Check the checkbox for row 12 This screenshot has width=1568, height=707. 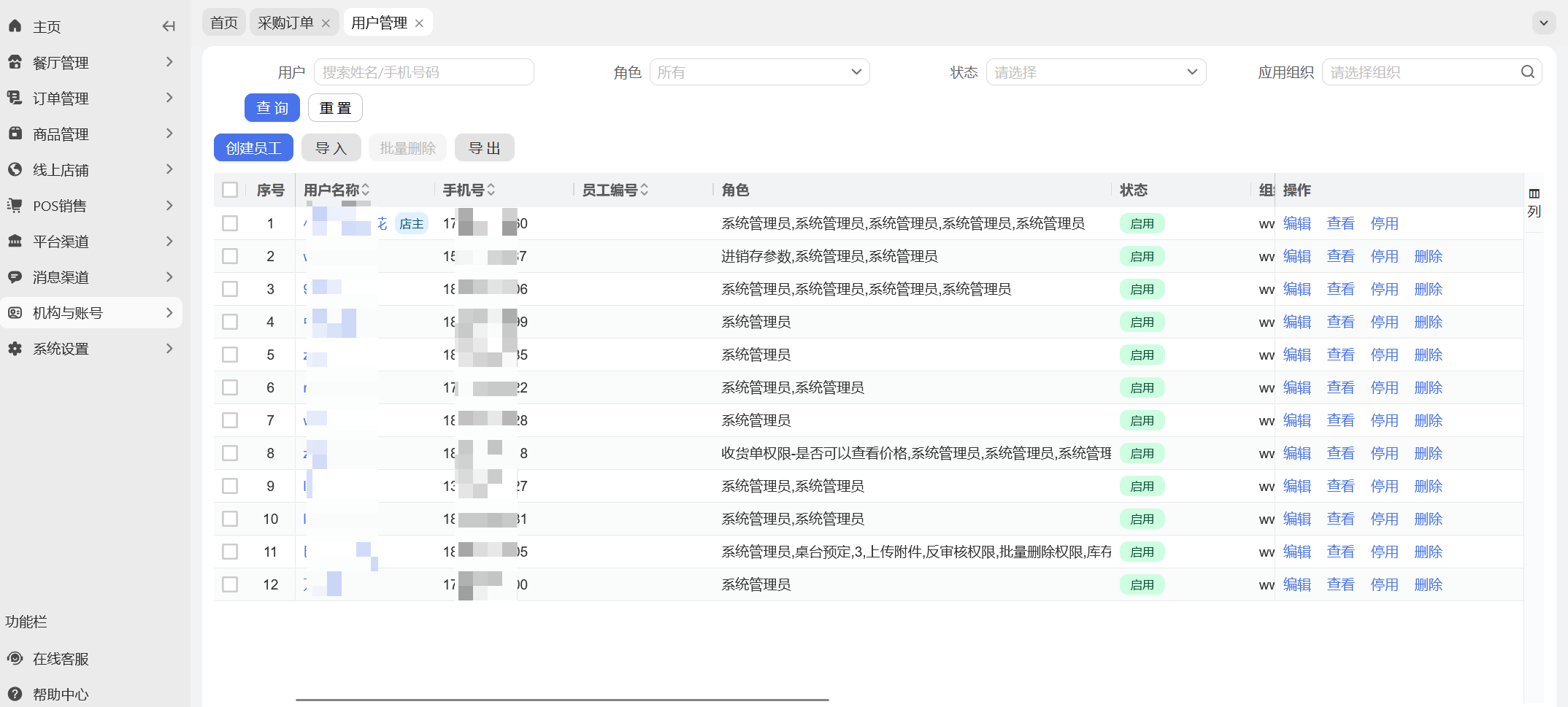tap(230, 584)
